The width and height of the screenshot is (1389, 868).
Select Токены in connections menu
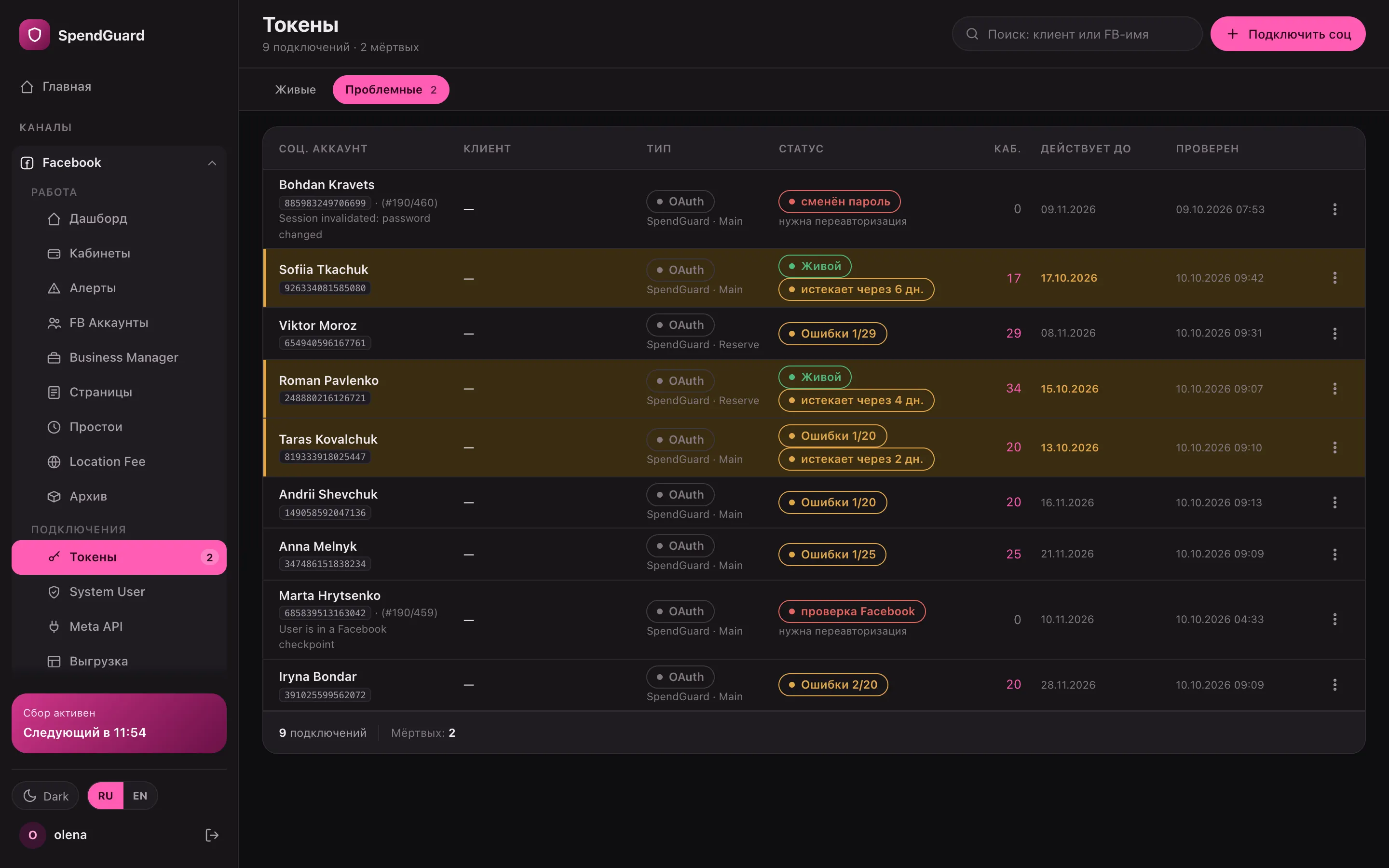[119, 557]
